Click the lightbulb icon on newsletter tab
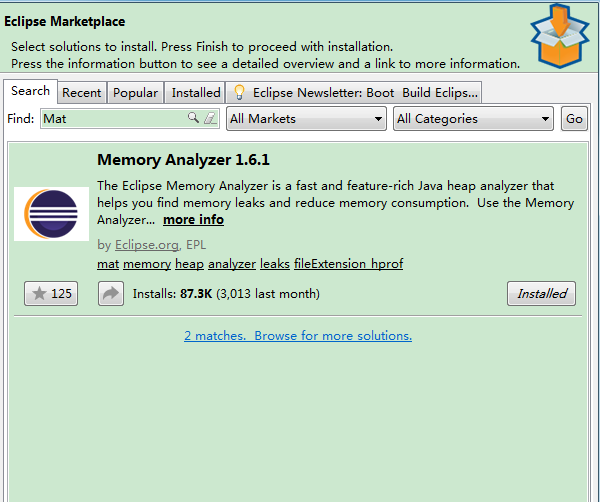The height and width of the screenshot is (502, 600). tap(239, 93)
